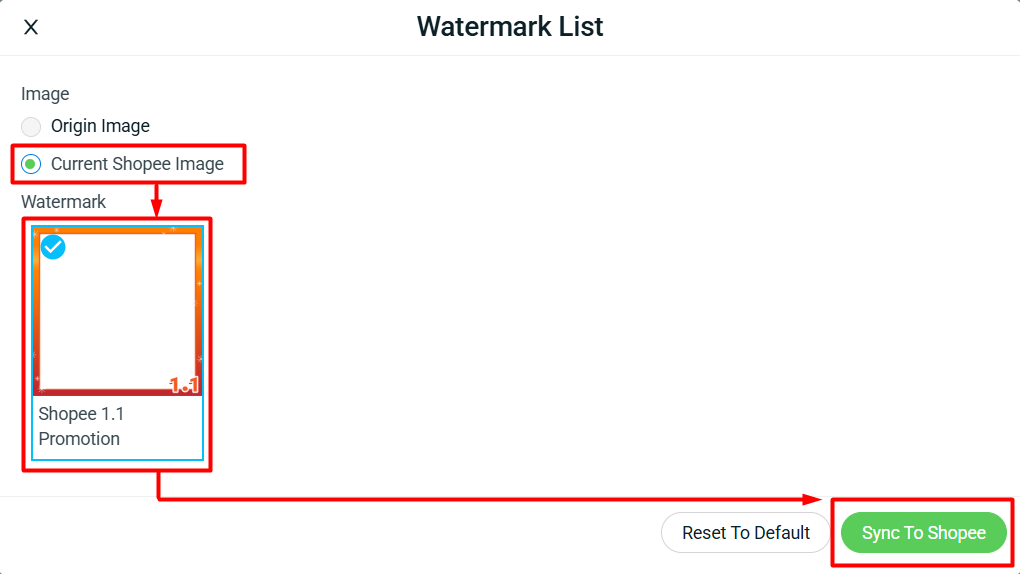Select the Origin Image radio button
Viewport: 1020px width, 574px height.
(x=31, y=126)
